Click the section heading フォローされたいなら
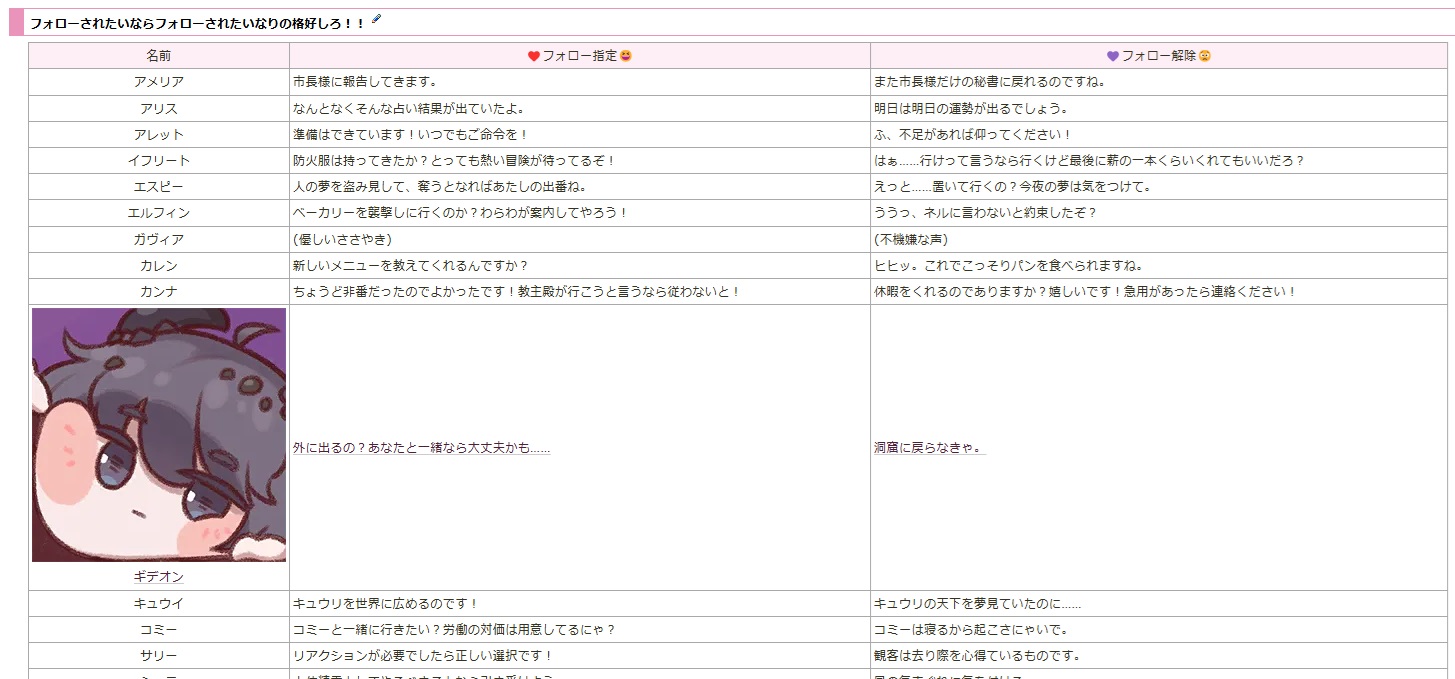This screenshot has height=679, width=1455. (197, 22)
